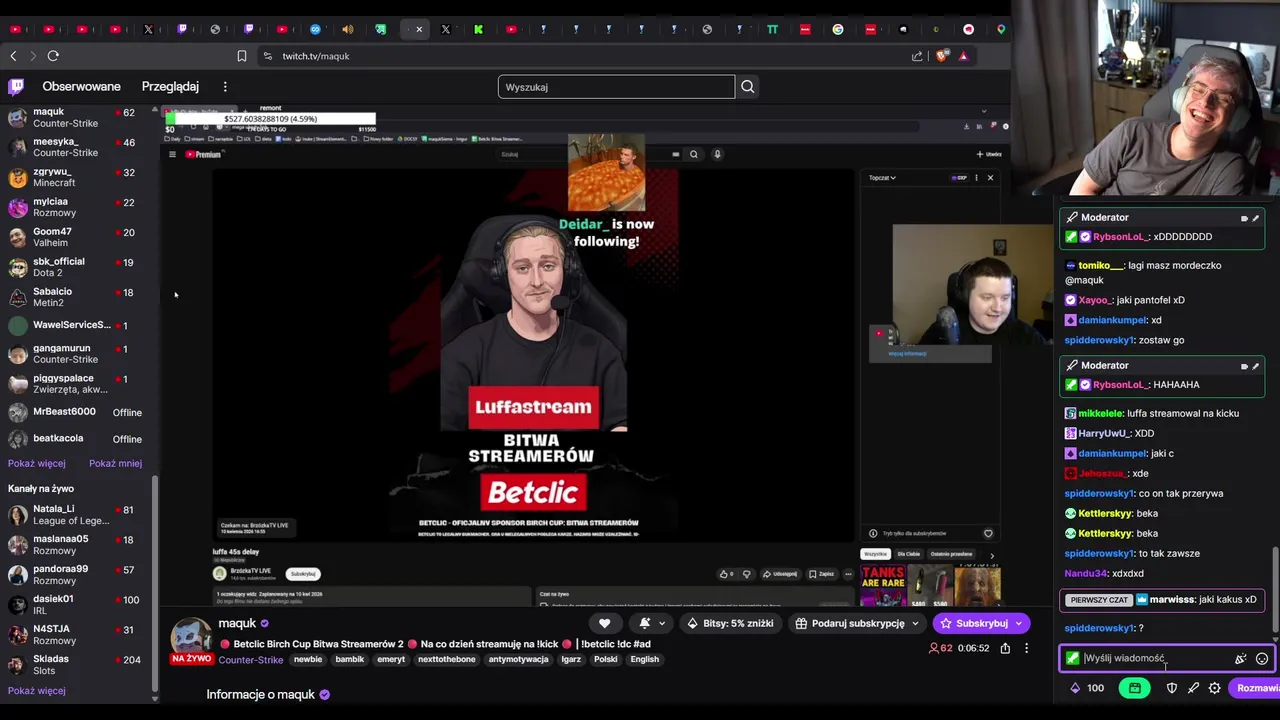Click the bambik tag

(x=350, y=660)
